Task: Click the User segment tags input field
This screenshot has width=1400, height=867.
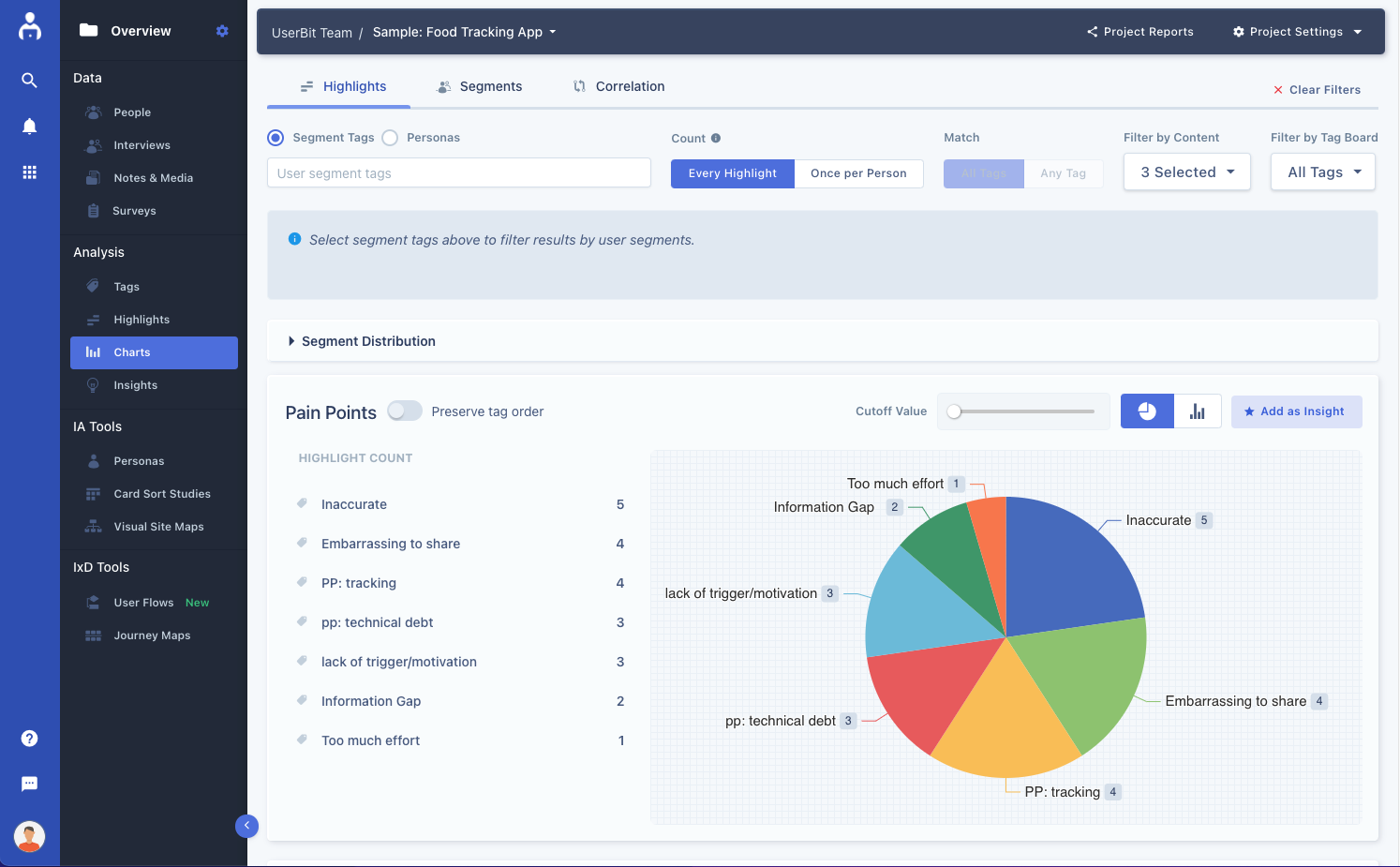Action: [x=458, y=172]
